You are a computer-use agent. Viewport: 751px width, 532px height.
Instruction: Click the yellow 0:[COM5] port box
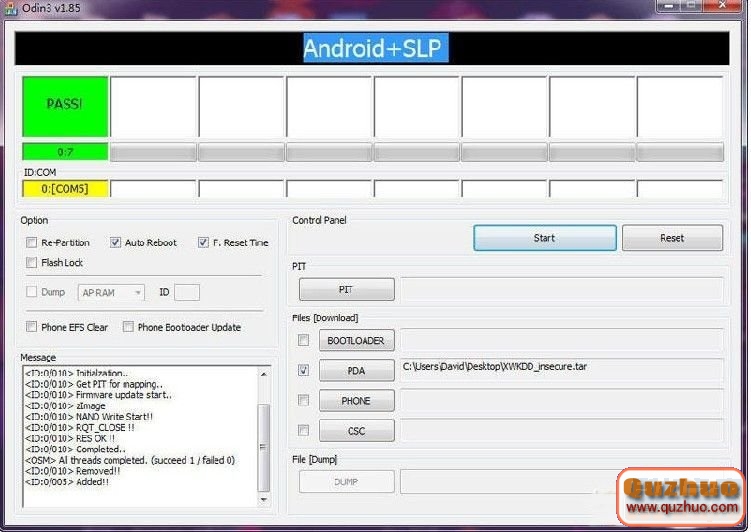65,189
